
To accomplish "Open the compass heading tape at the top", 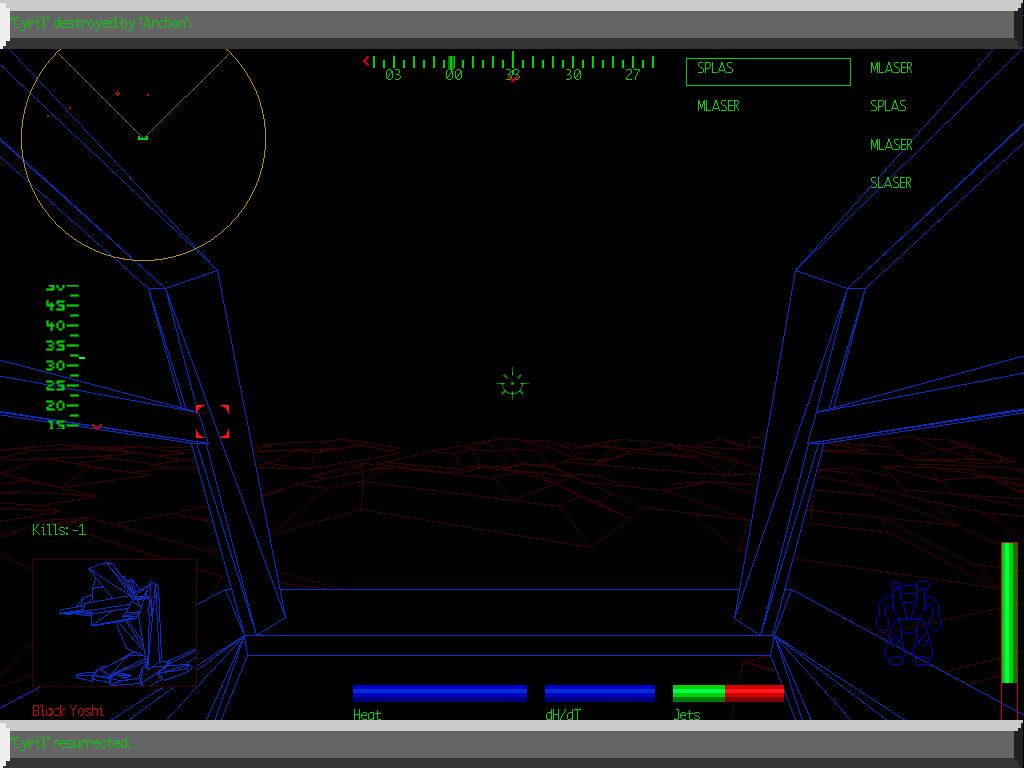I will 512,60.
